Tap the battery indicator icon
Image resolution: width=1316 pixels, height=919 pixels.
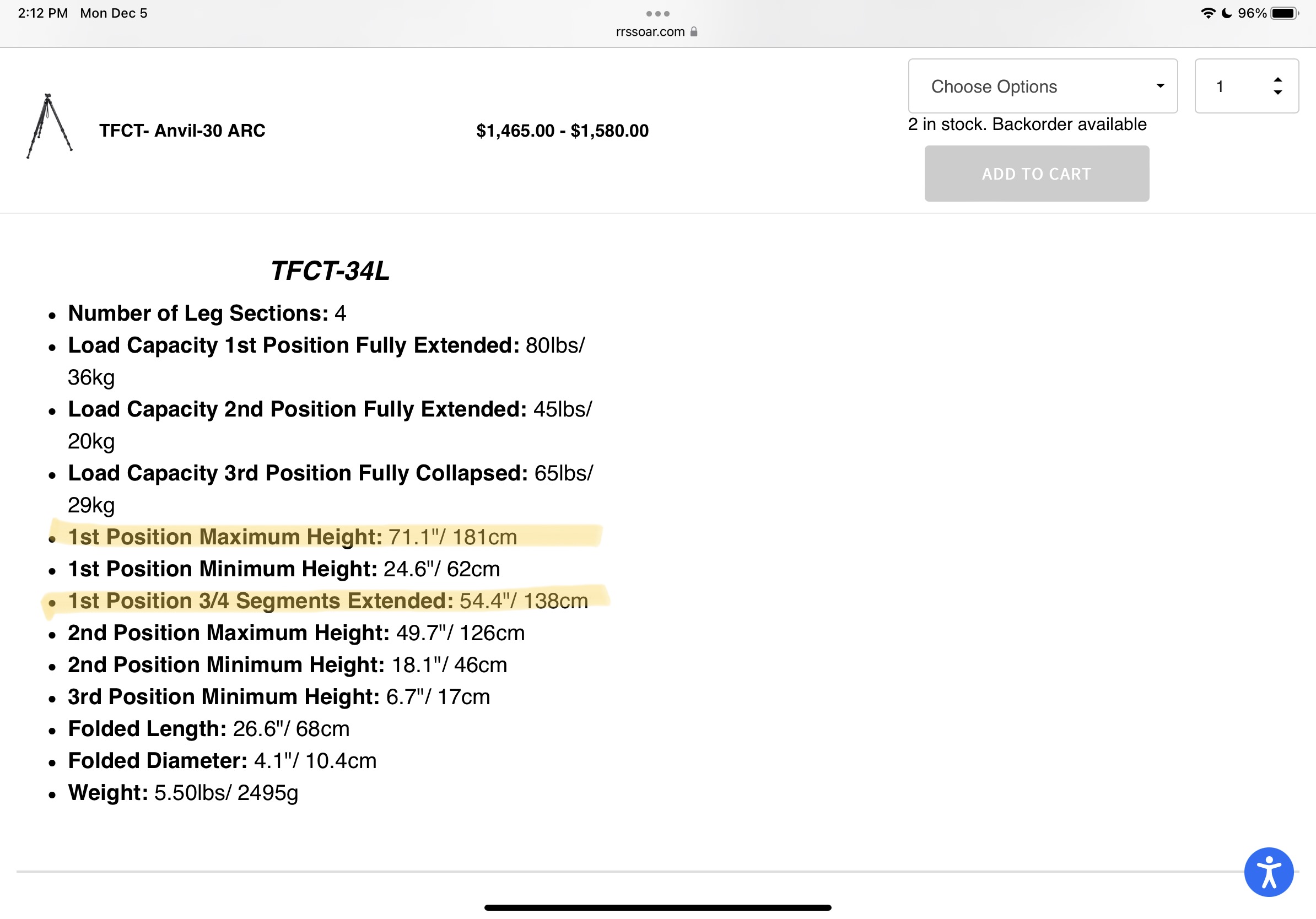[1285, 13]
